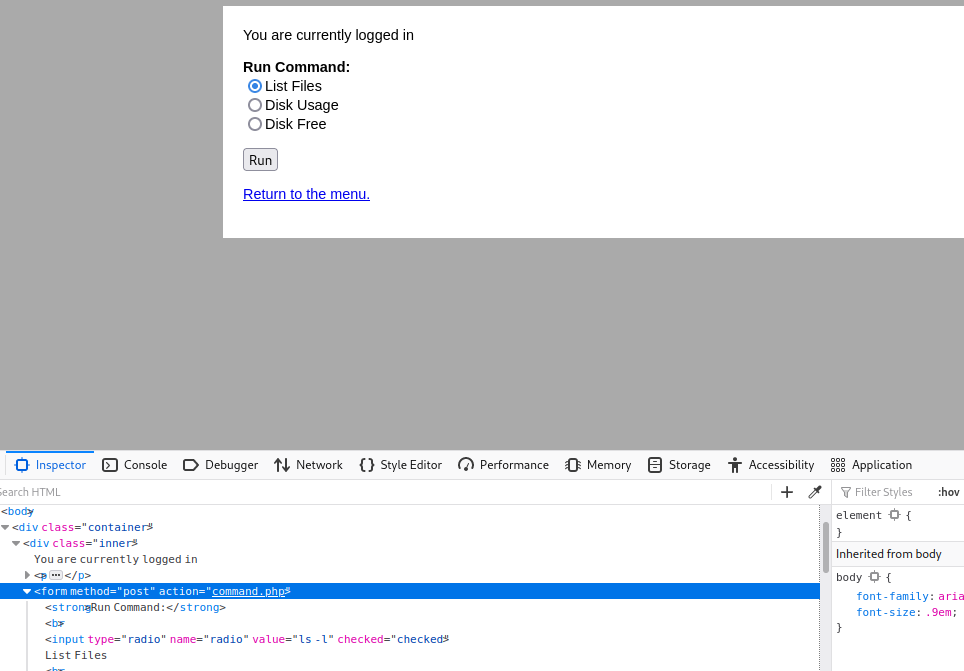Click the Network panel arrows icon

282,465
